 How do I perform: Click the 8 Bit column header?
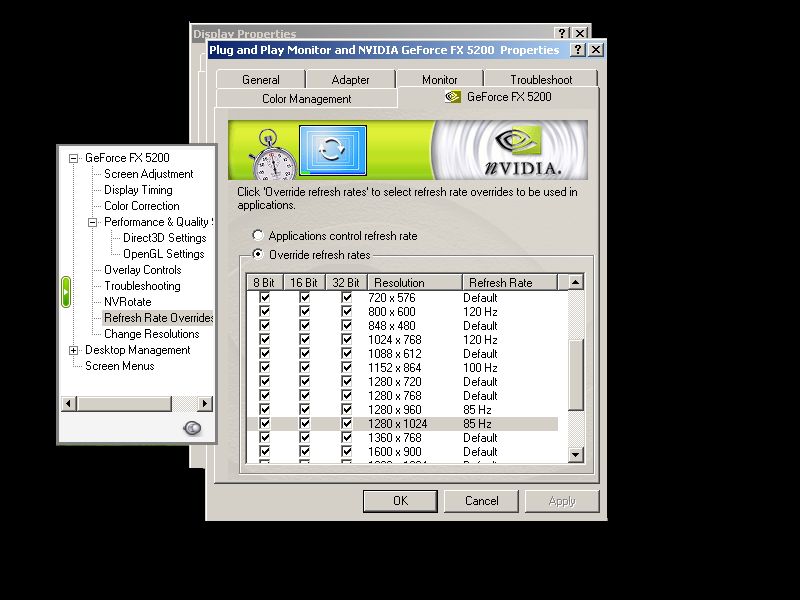tap(264, 283)
